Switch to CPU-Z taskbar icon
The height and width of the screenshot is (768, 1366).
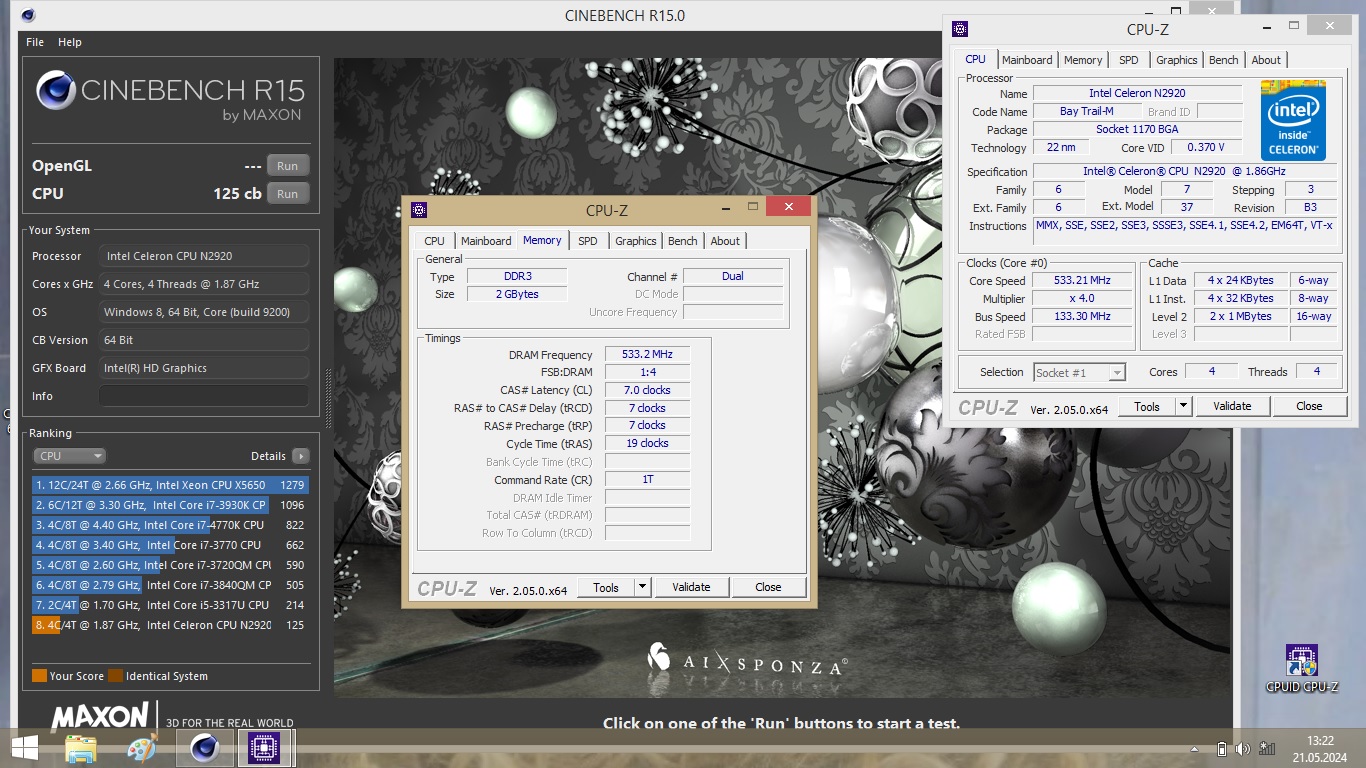pyautogui.click(x=265, y=748)
